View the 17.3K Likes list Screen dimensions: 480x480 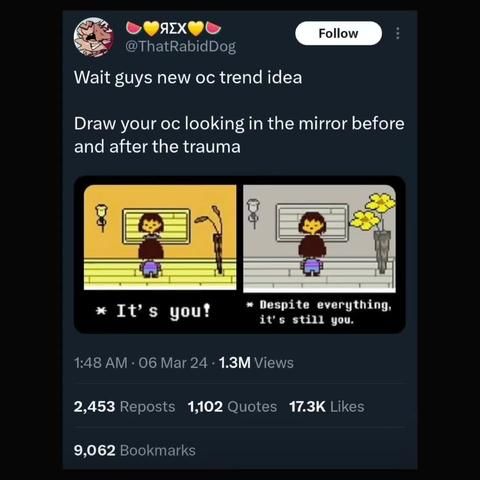click(x=327, y=407)
